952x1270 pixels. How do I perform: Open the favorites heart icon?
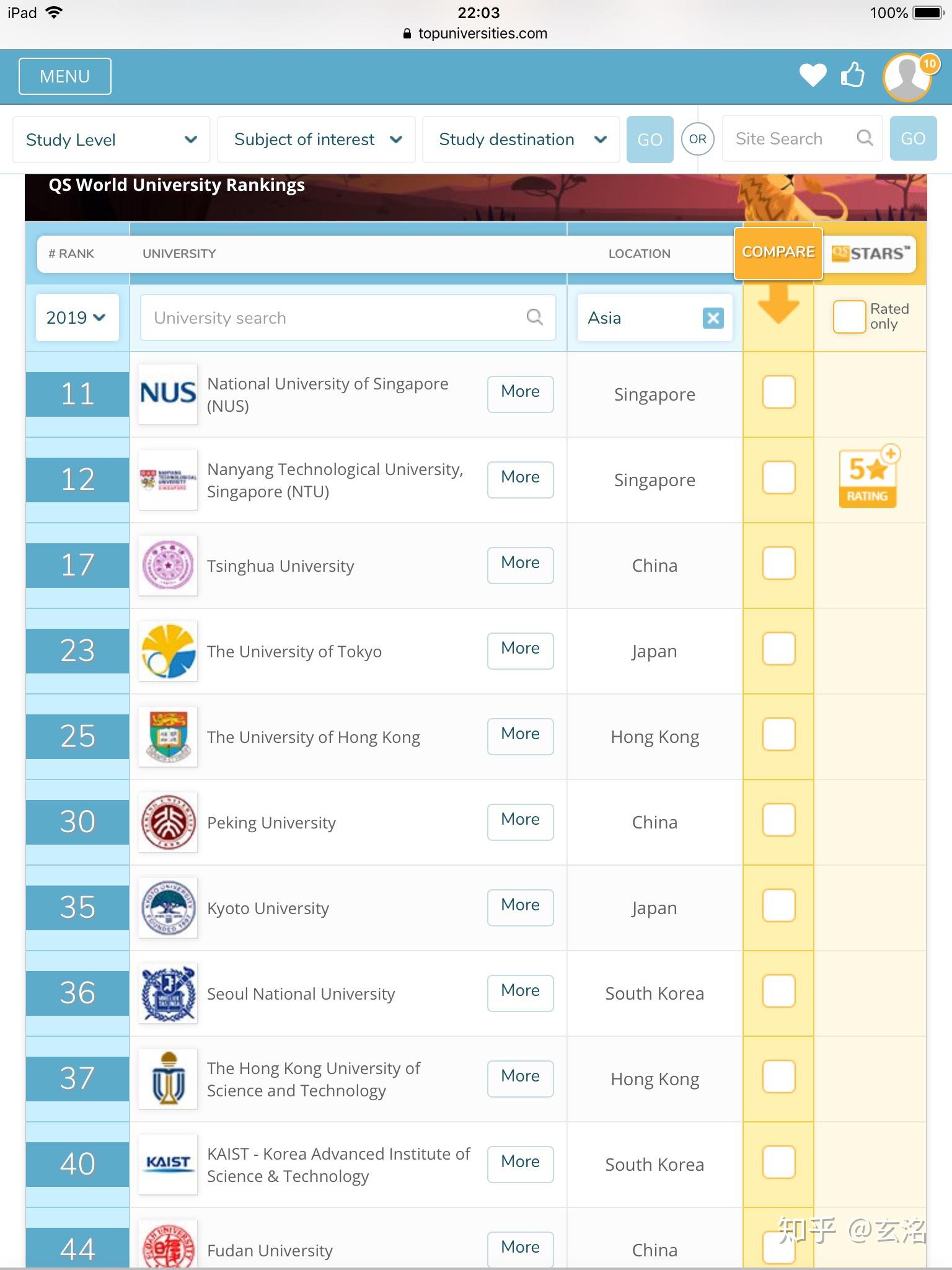click(x=813, y=76)
